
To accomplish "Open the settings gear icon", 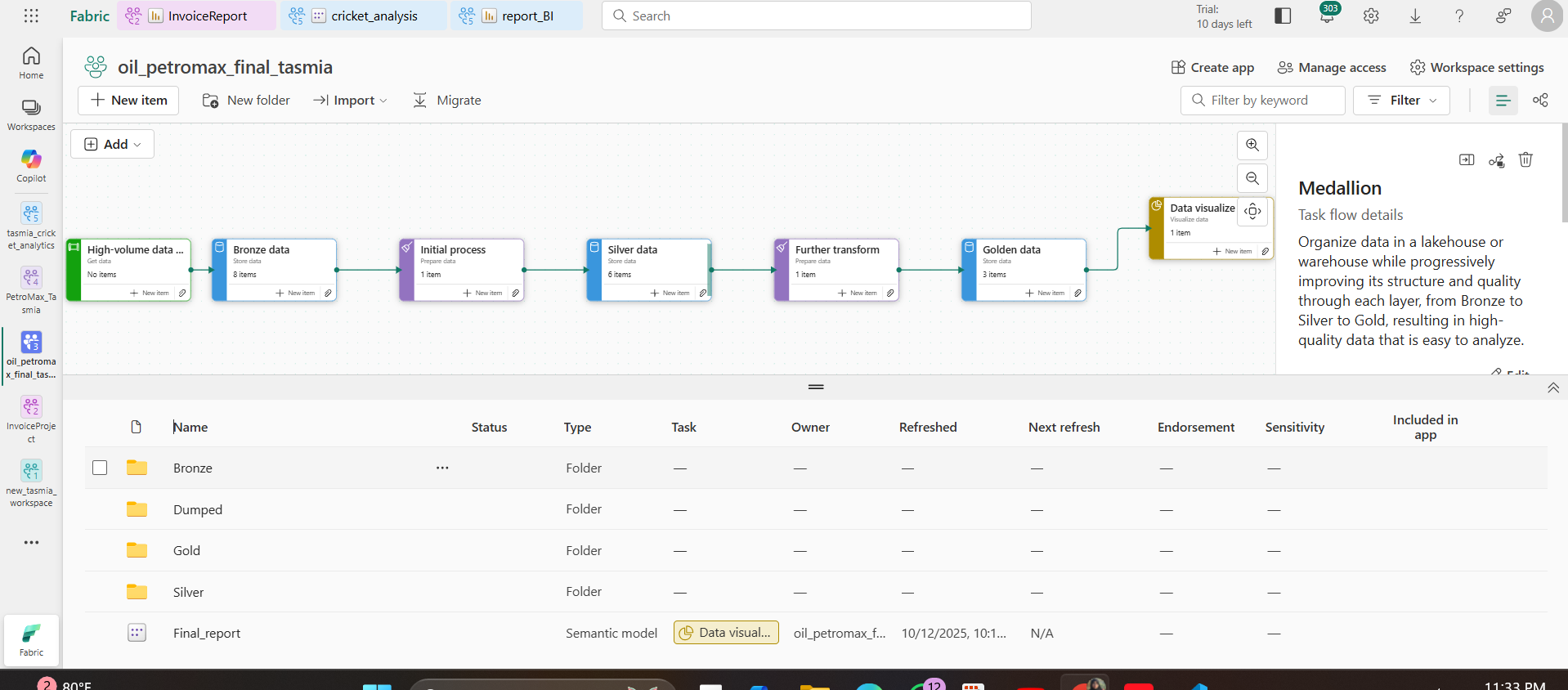I will coord(1371,16).
